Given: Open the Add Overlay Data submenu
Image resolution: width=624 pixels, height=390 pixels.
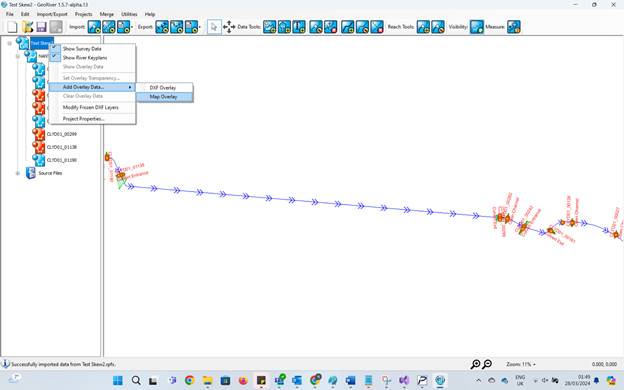Looking at the screenshot, I should pos(92,87).
